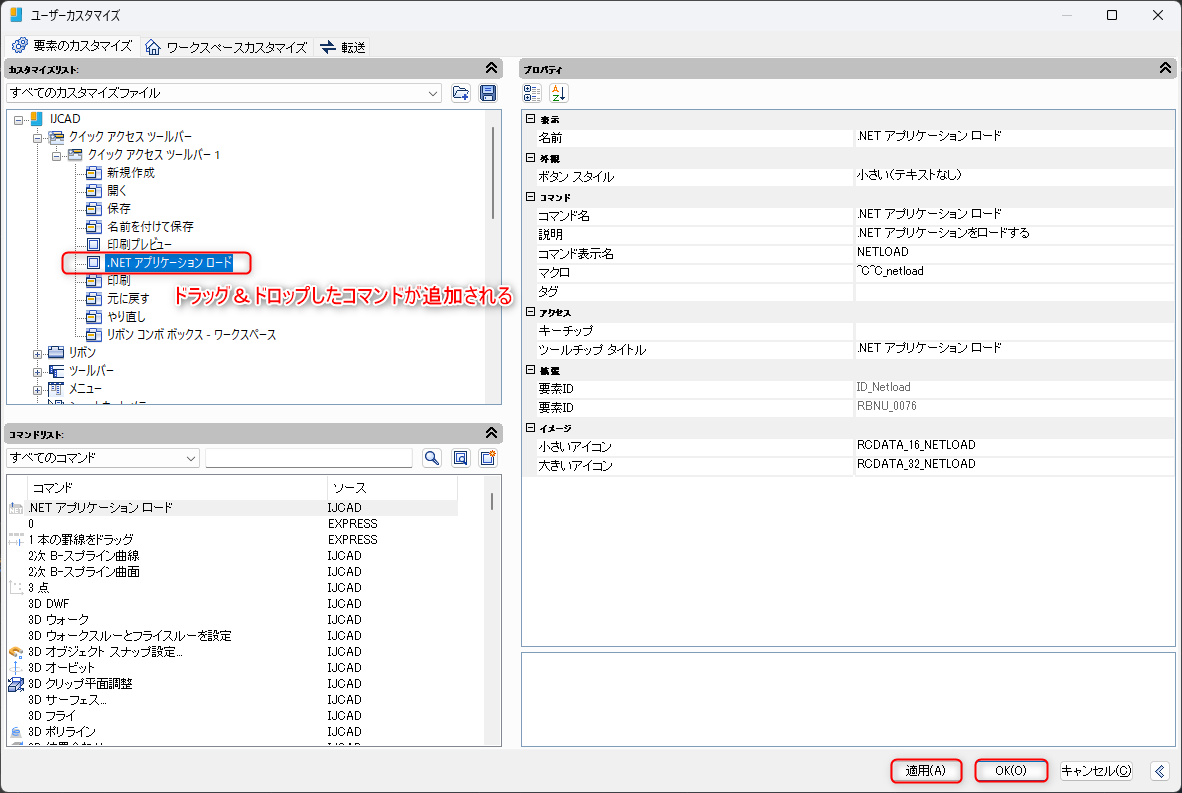This screenshot has width=1182, height=793.
Task: Expand the メニュー tree node
Action: click(x=38, y=390)
